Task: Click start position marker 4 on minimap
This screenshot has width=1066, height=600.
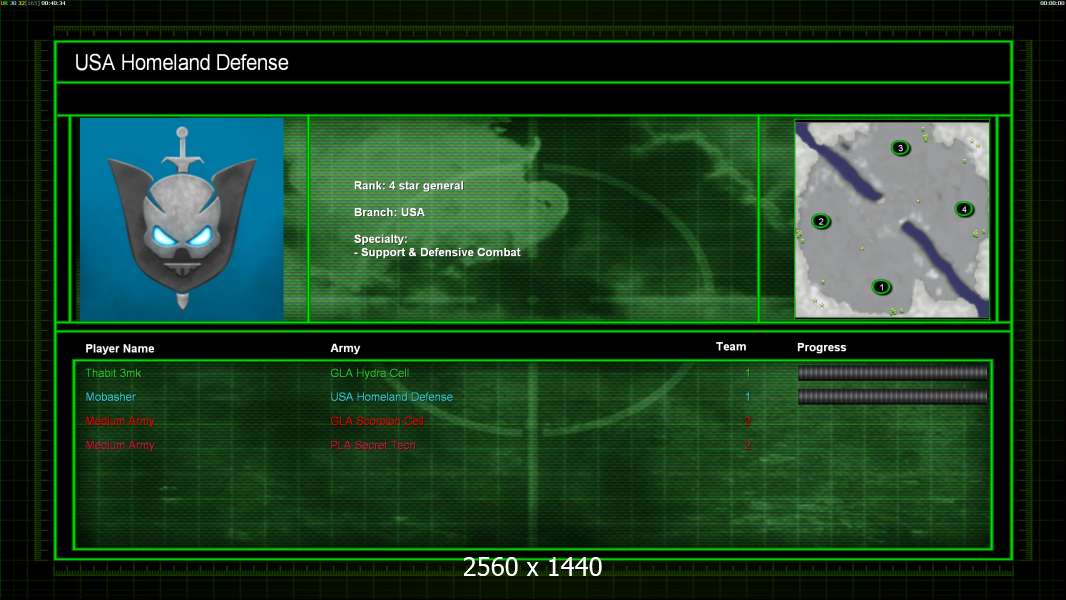Action: pos(963,209)
